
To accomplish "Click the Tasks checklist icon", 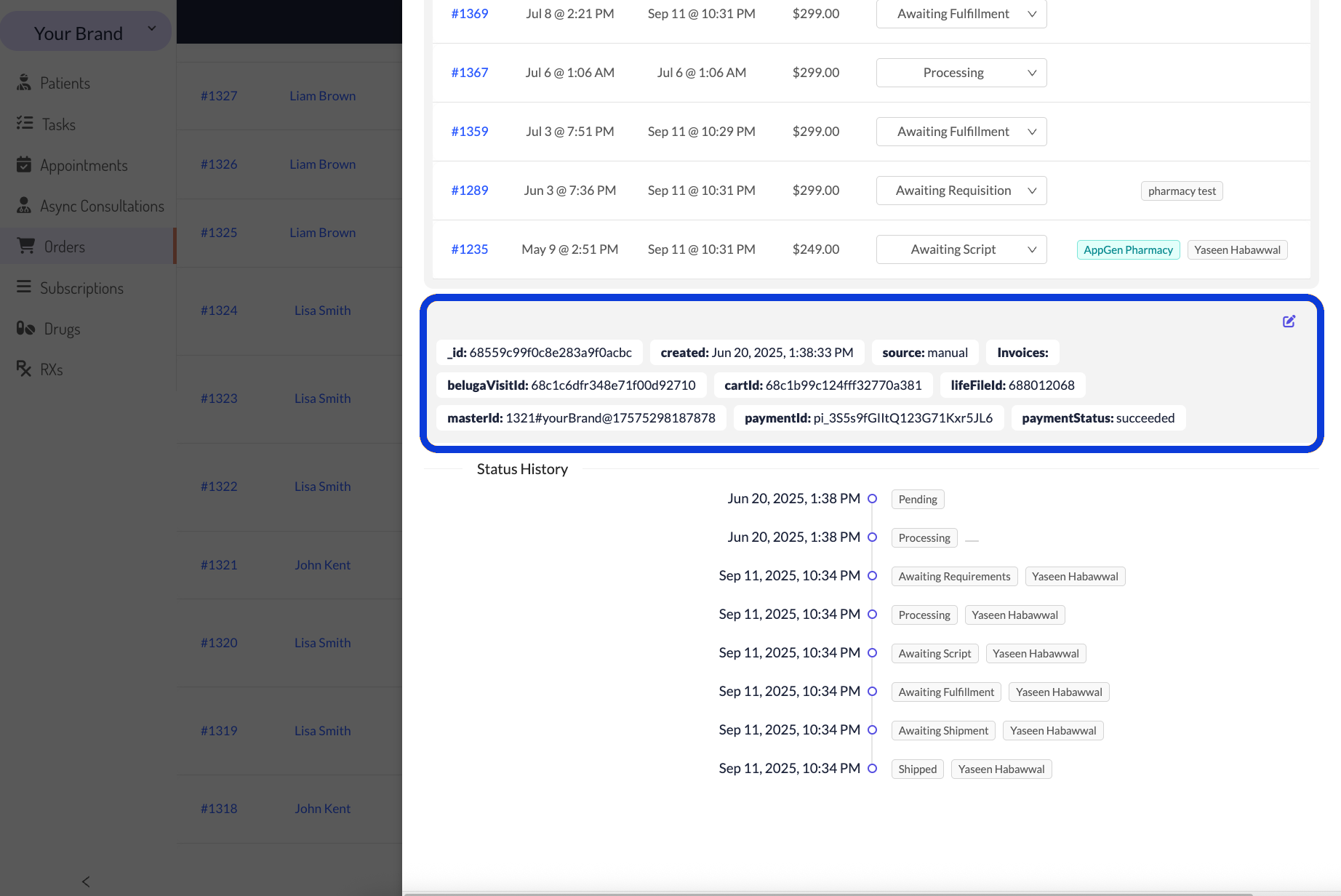I will (25, 124).
